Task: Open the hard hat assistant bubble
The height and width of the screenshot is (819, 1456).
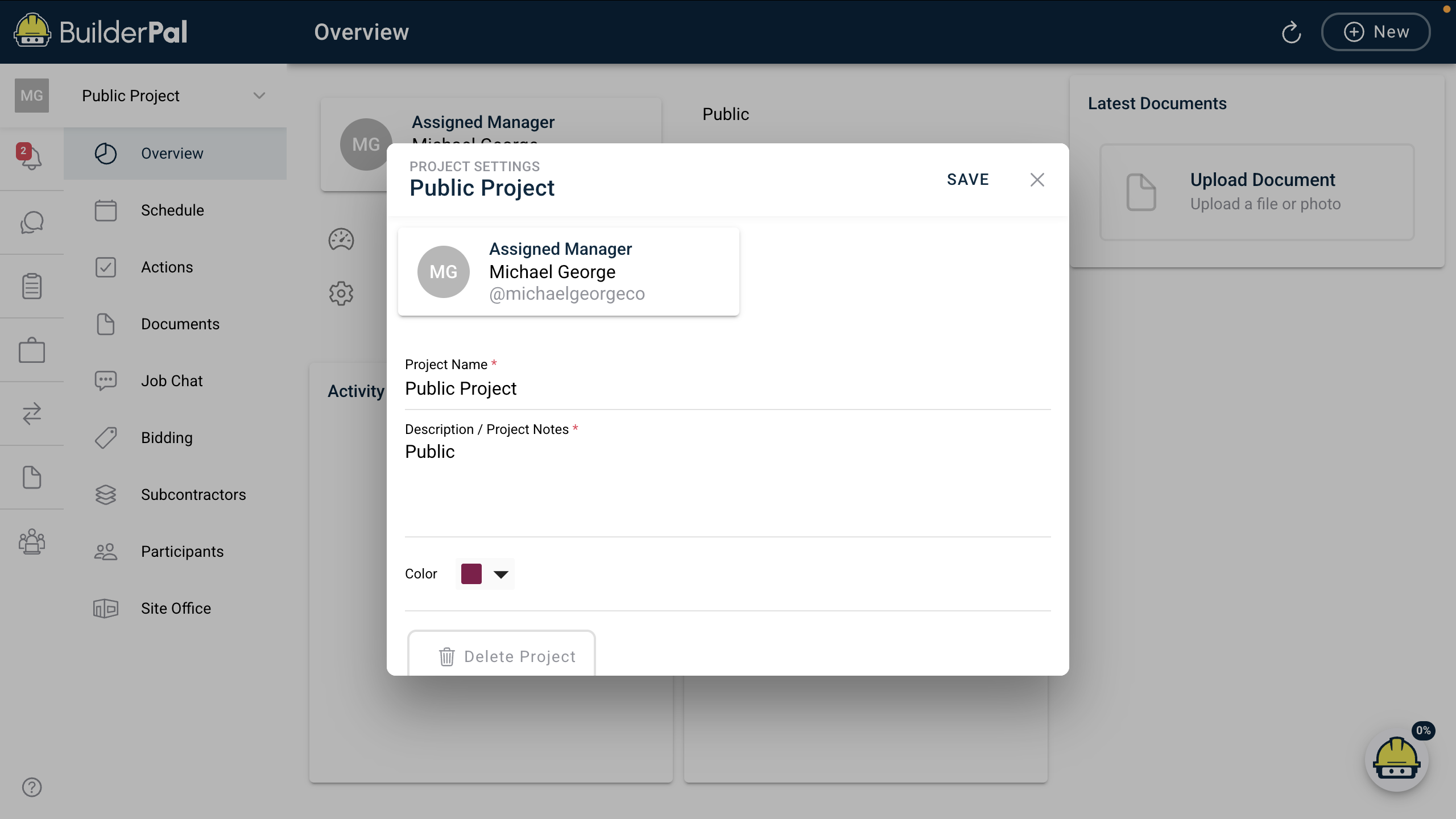Action: [1396, 760]
